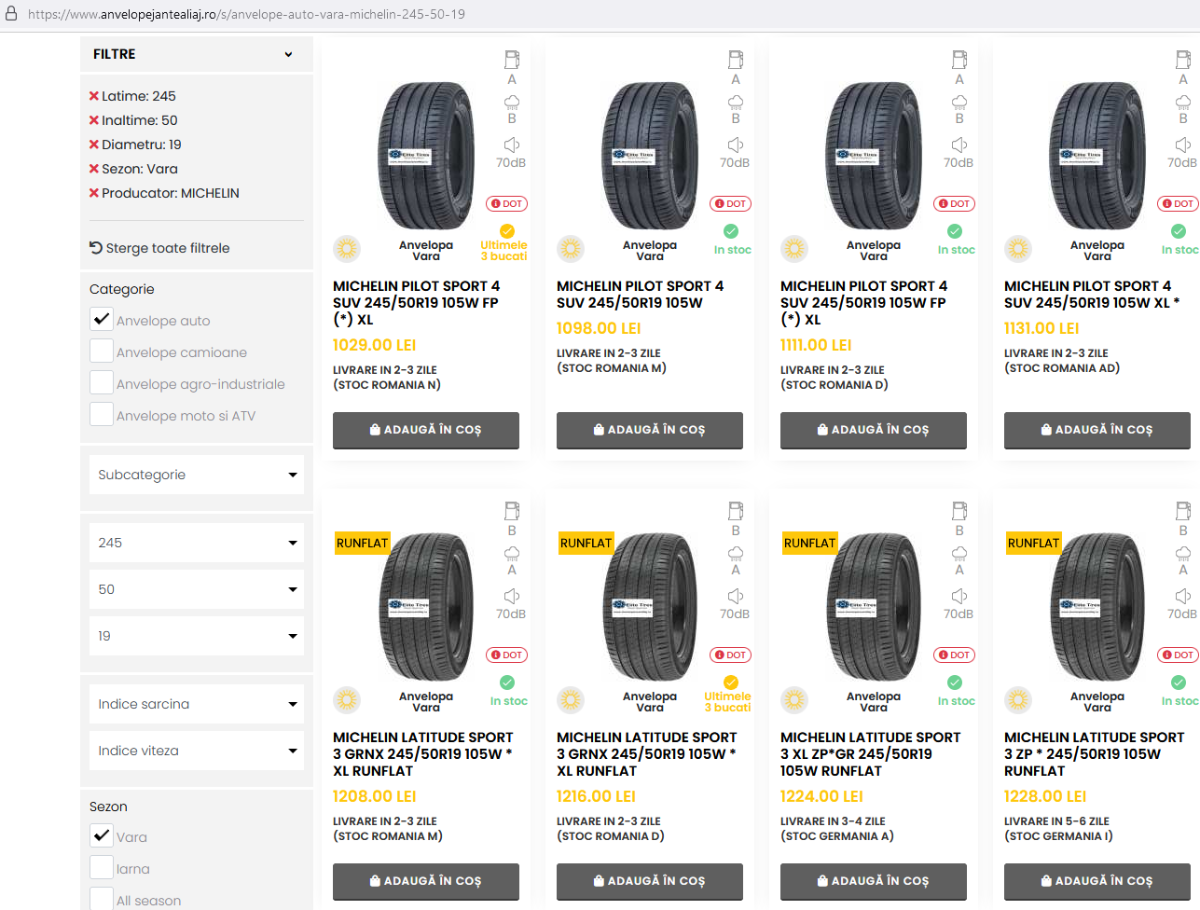Collapse the FILTRE panel header
The width and height of the screenshot is (1200, 910).
tap(196, 54)
